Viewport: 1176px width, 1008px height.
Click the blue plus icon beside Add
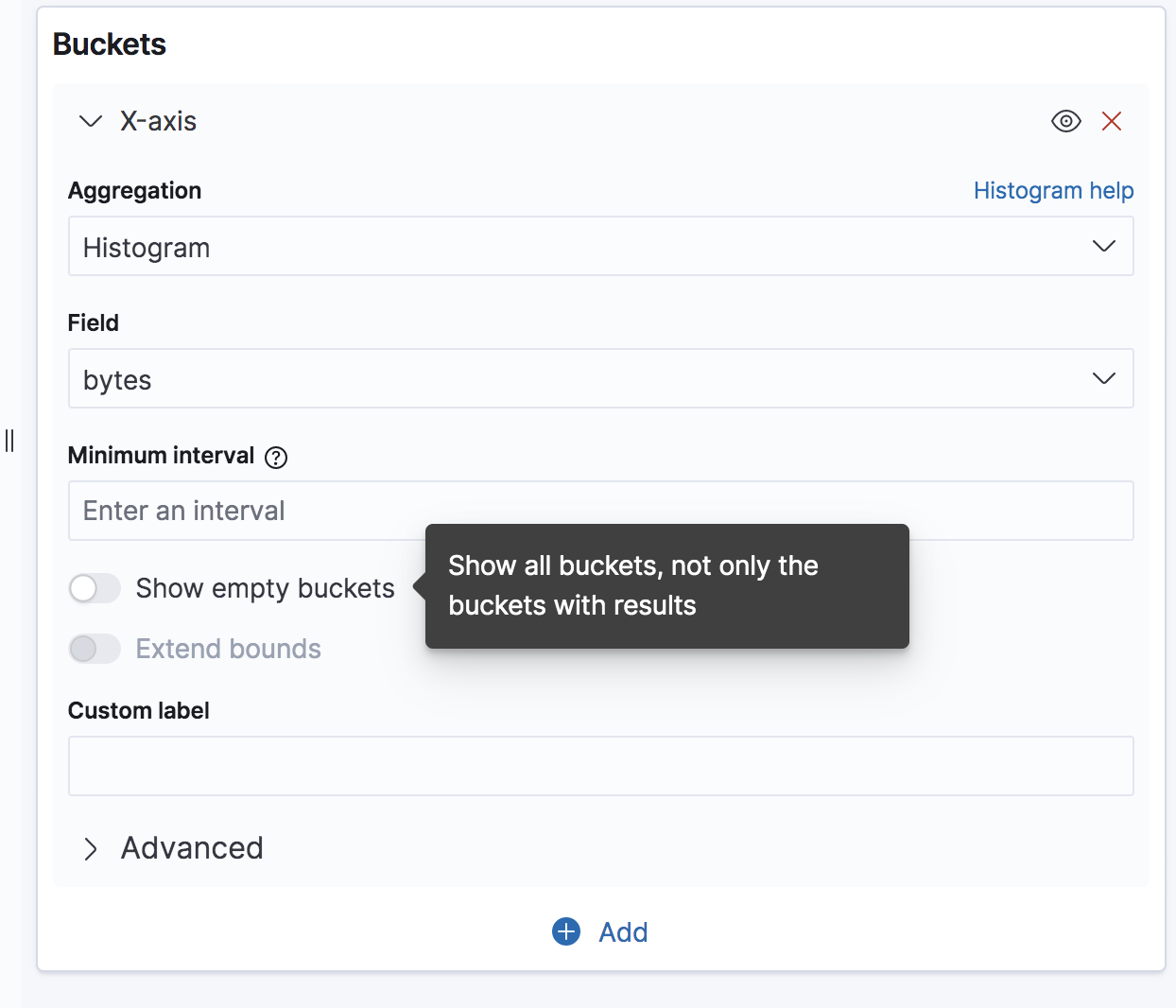coord(566,931)
